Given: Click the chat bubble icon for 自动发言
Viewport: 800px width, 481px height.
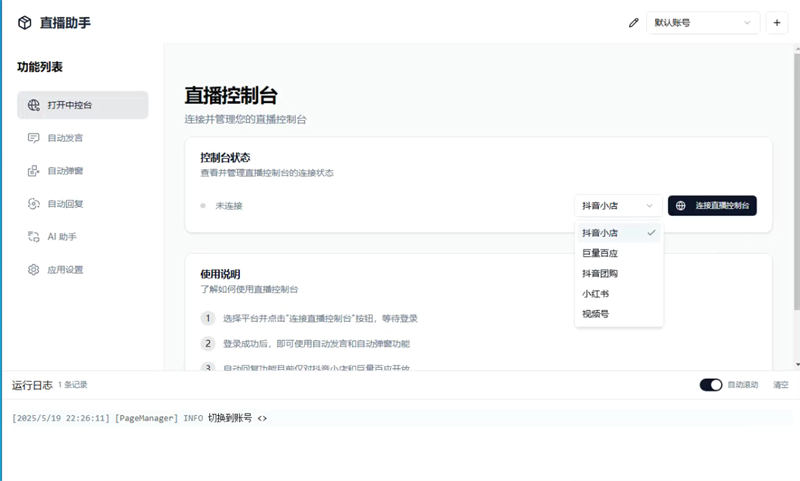Looking at the screenshot, I should [x=34, y=138].
